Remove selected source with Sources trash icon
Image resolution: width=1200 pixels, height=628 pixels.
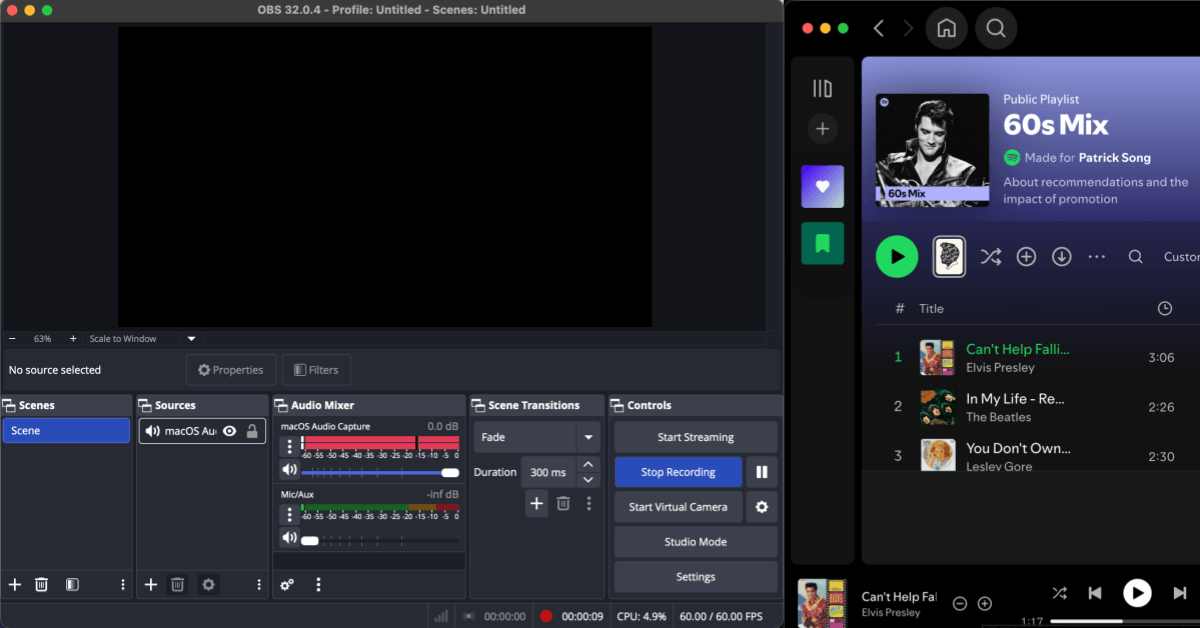(177, 584)
